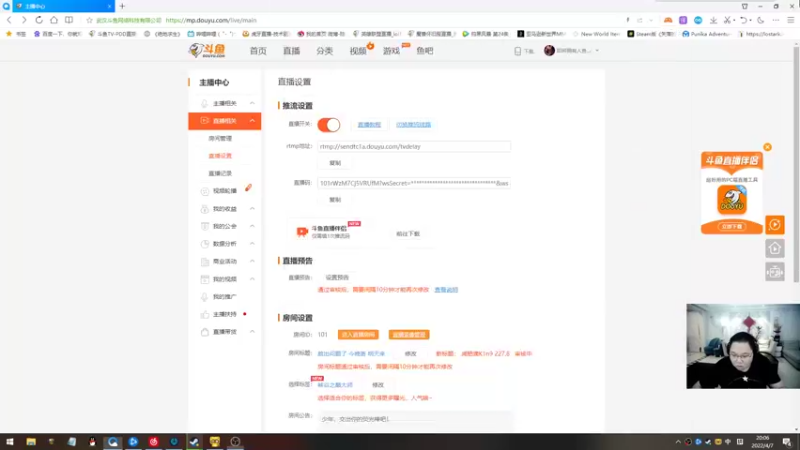Click the rtmp address field
The height and width of the screenshot is (450, 800).
pyautogui.click(x=414, y=146)
